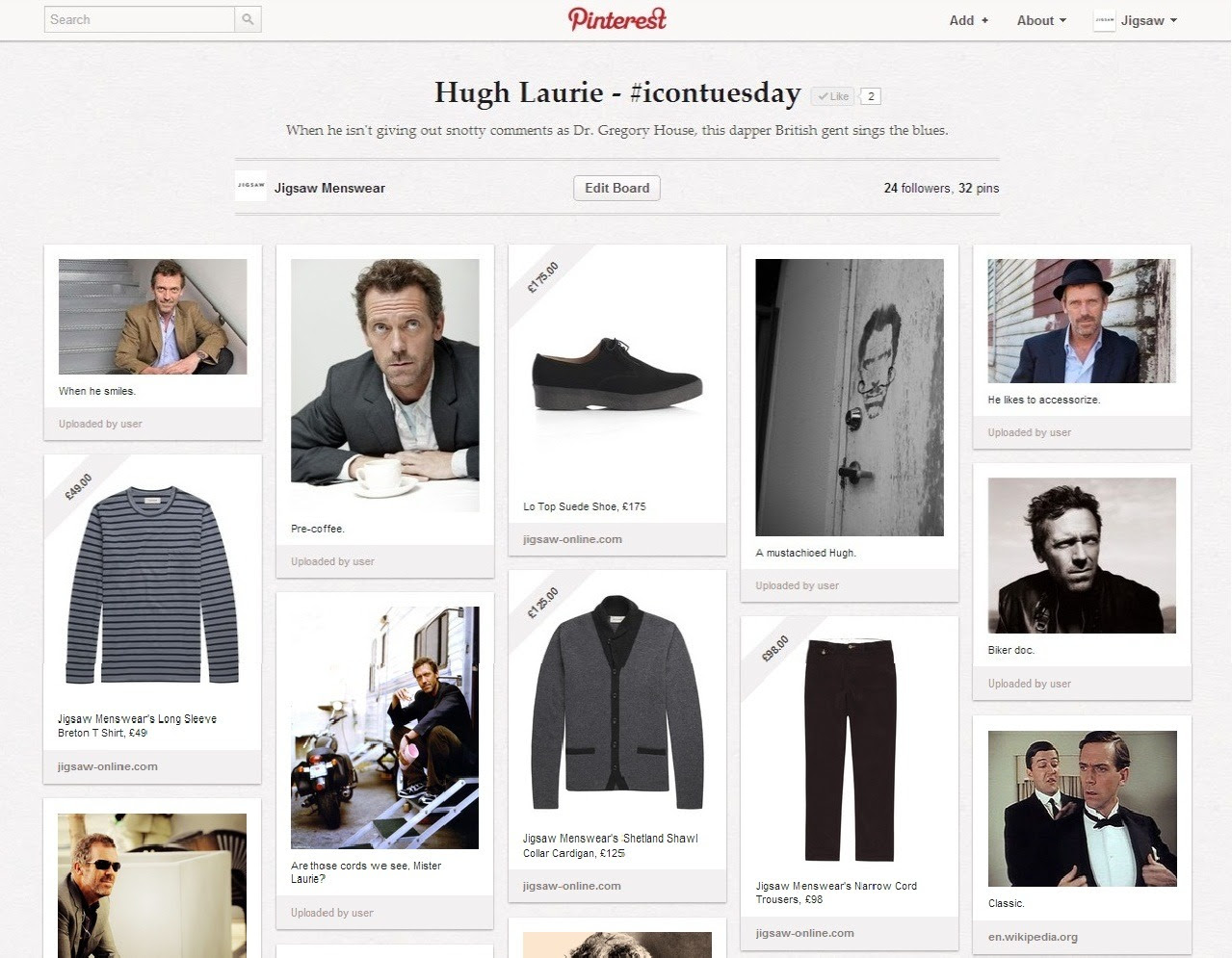
Task: Expand the About dropdown
Action: tap(1041, 20)
